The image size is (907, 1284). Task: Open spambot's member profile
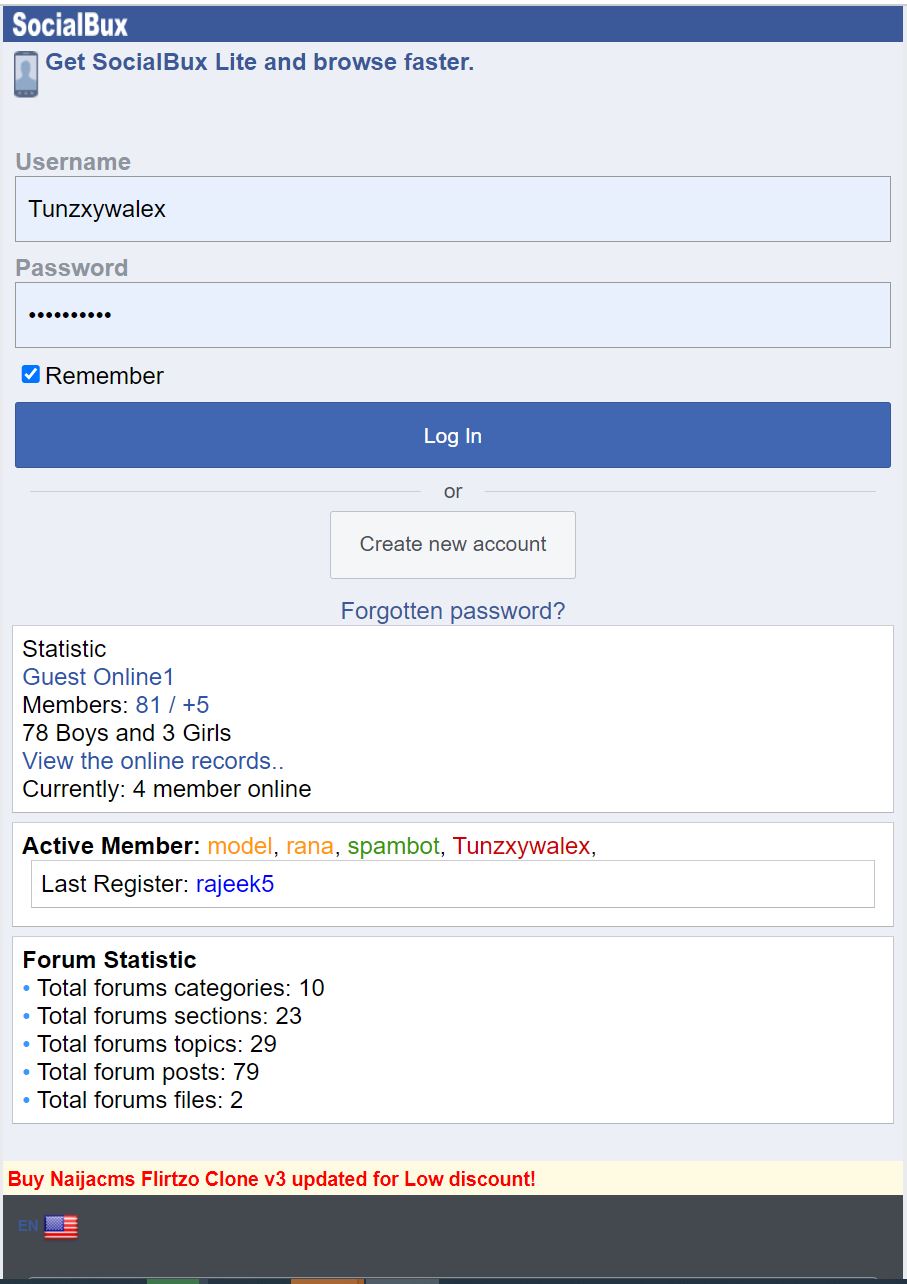point(393,846)
